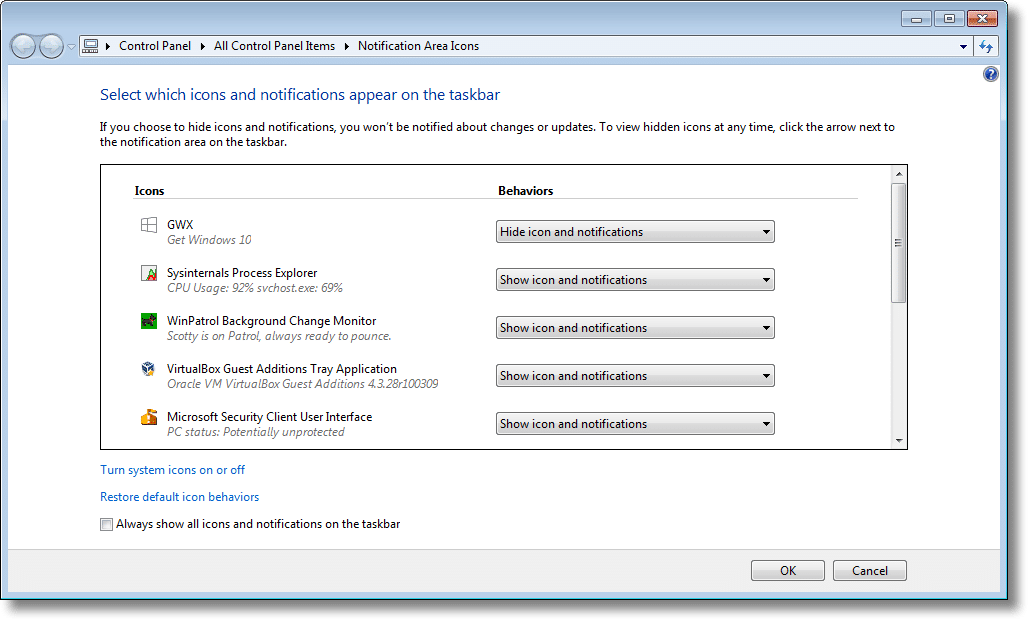Open Sysinternals Process Explorer behavior dropdown

coord(635,280)
